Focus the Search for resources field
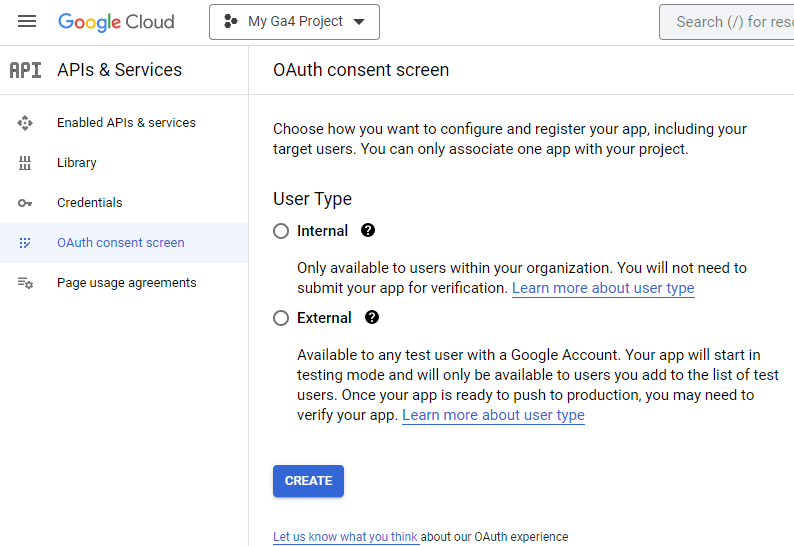This screenshot has width=794, height=546. (x=727, y=22)
